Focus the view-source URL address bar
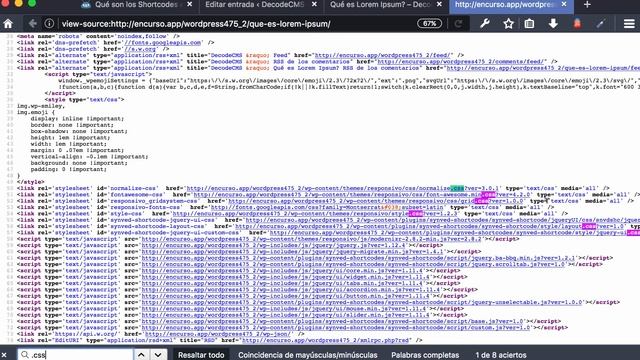 click(x=237, y=24)
